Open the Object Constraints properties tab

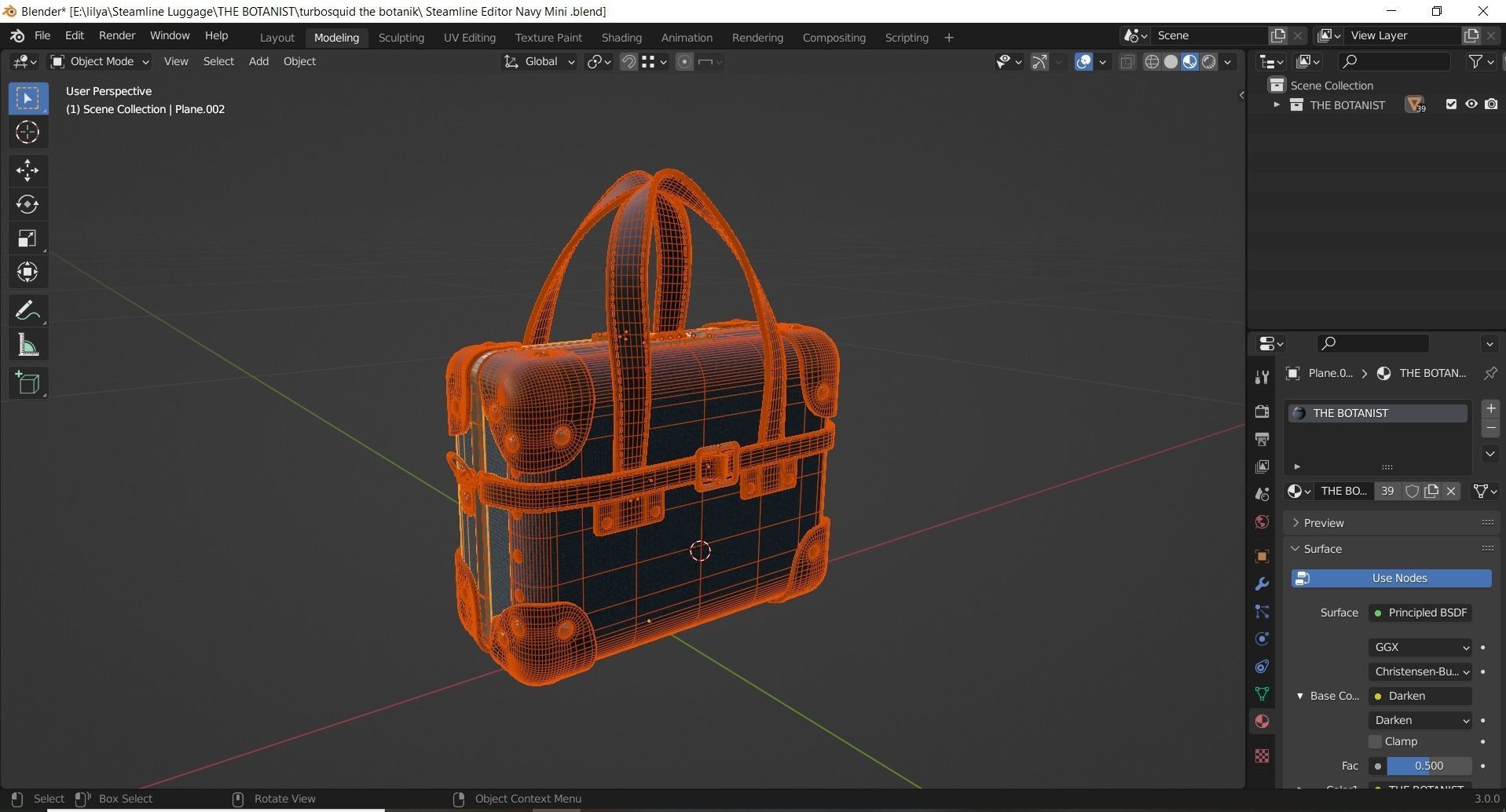pos(1262,667)
